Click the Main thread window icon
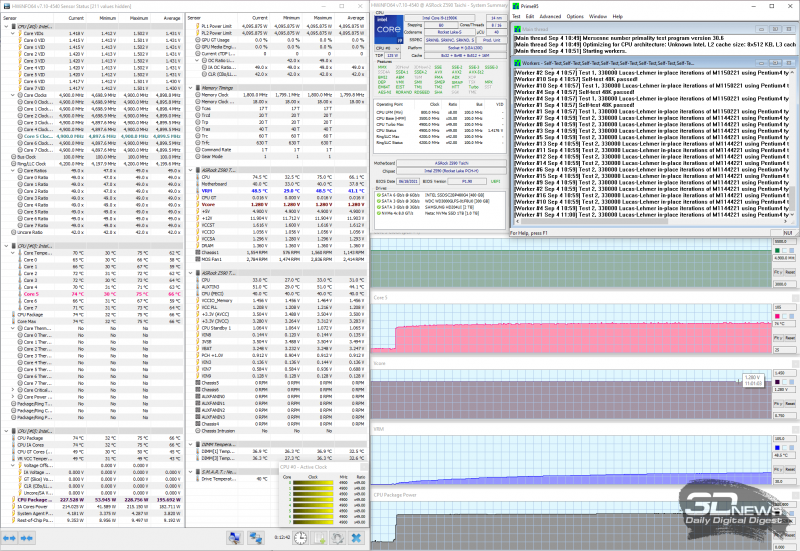 coord(517,30)
